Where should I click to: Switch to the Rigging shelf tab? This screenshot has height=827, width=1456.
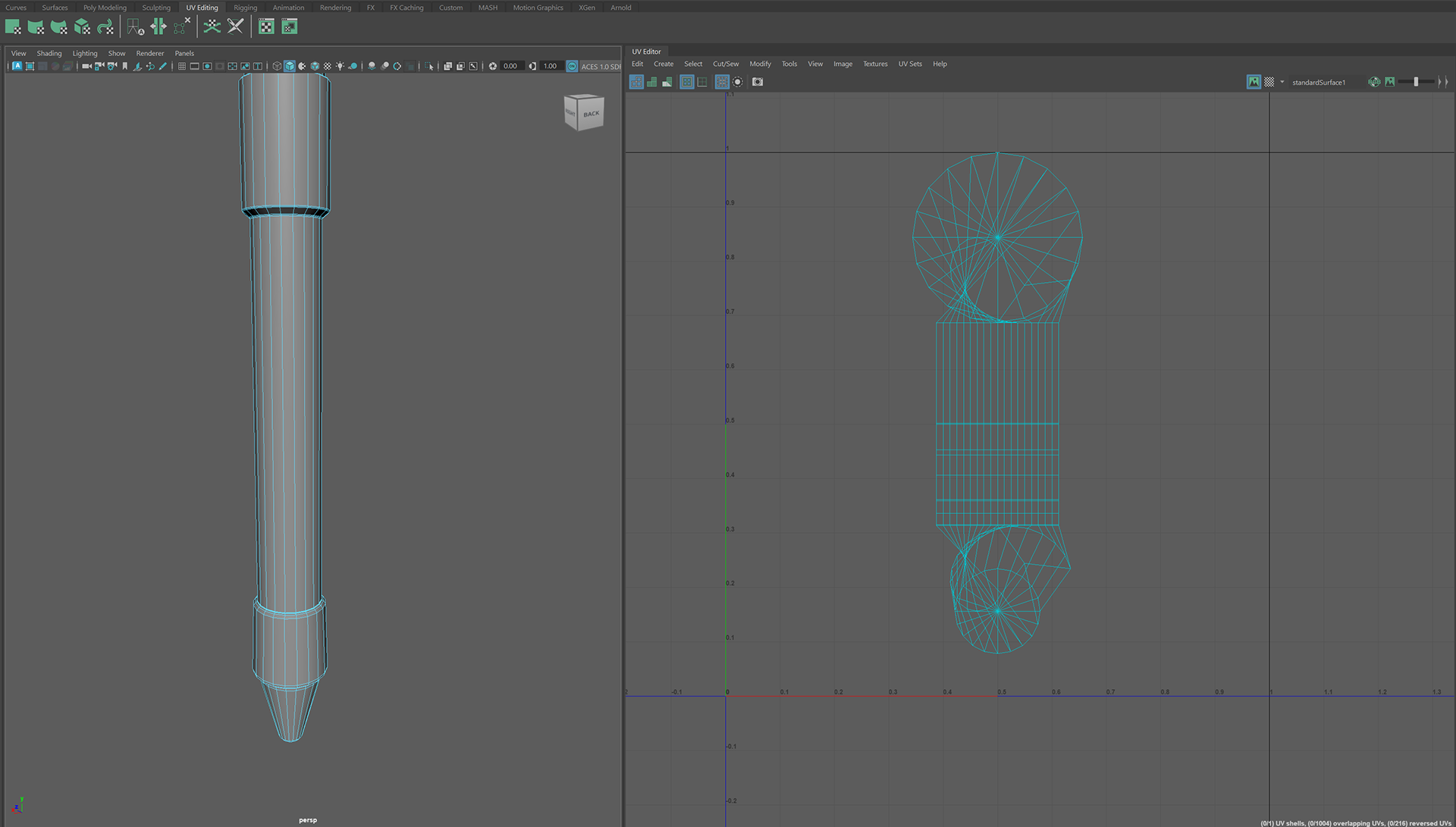click(245, 8)
